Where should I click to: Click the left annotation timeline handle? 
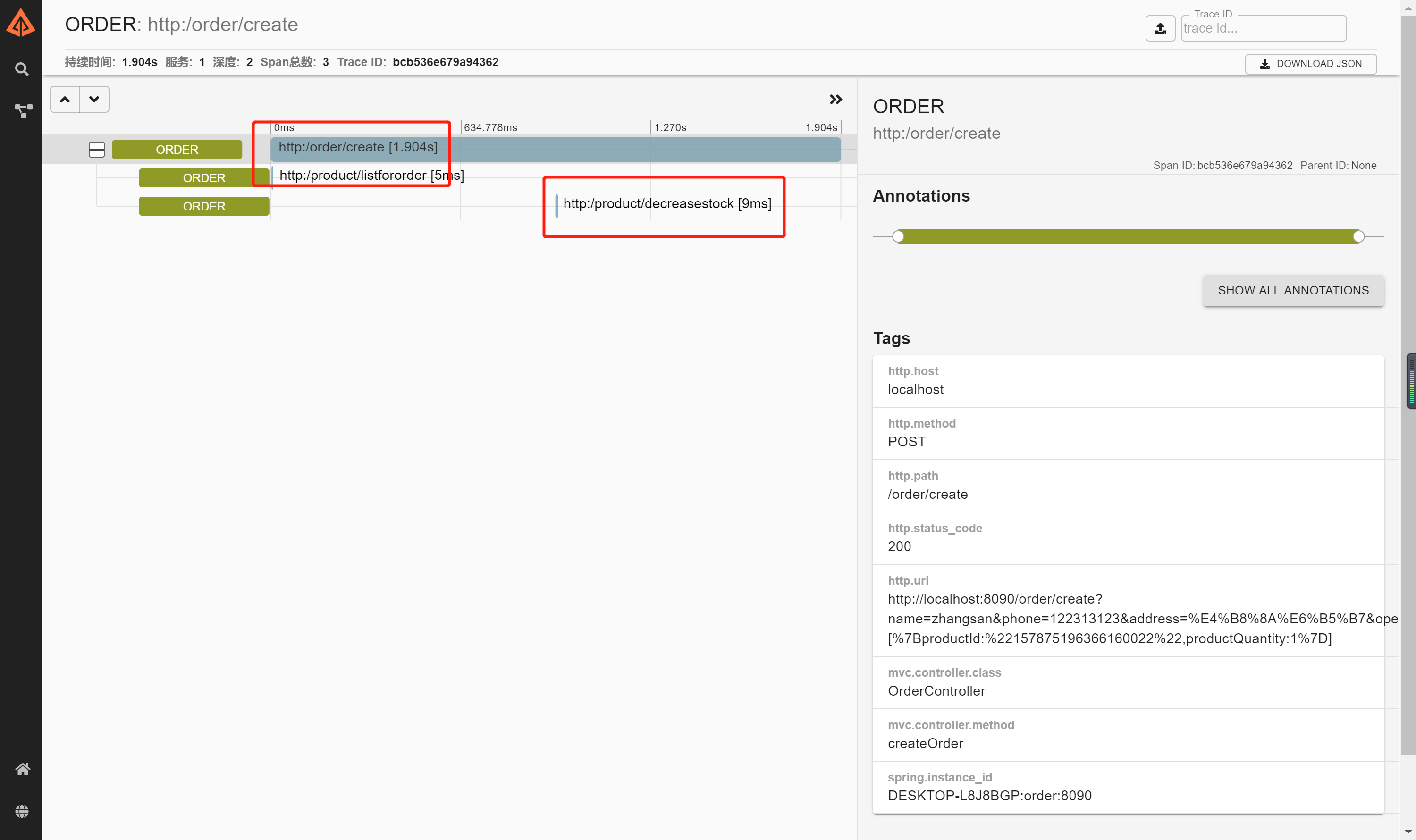[898, 236]
